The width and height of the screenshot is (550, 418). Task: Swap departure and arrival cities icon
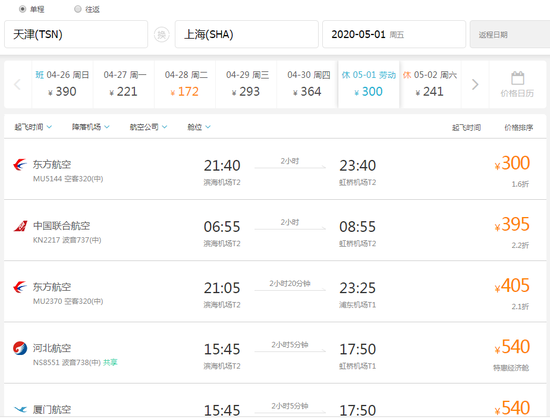click(x=161, y=35)
